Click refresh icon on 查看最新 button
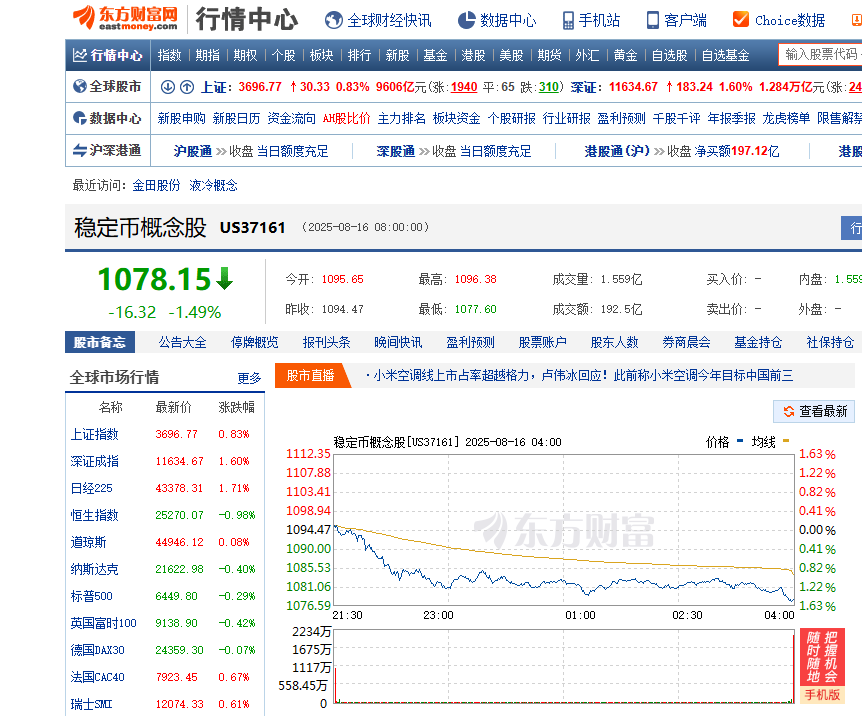 click(x=789, y=411)
